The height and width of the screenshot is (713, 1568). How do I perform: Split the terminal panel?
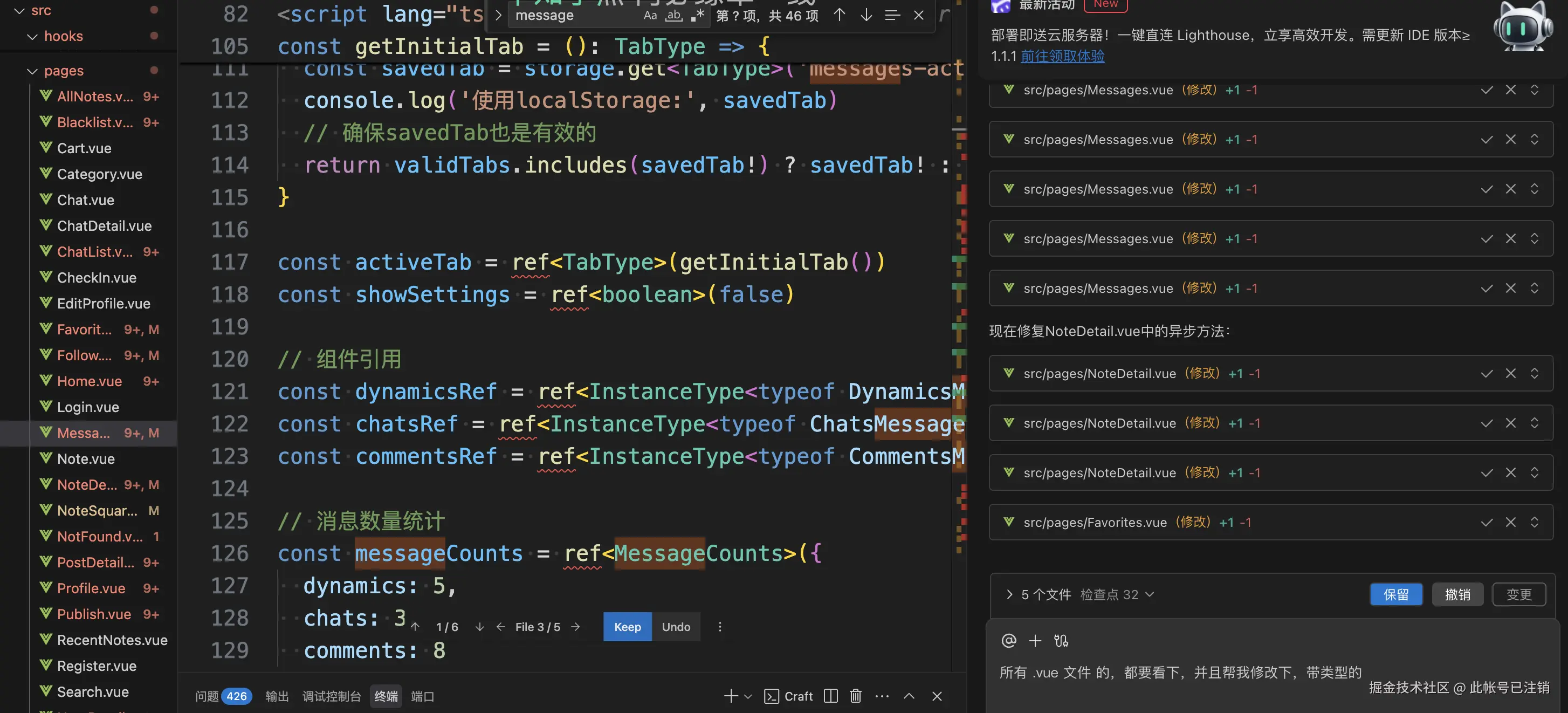pyautogui.click(x=830, y=696)
